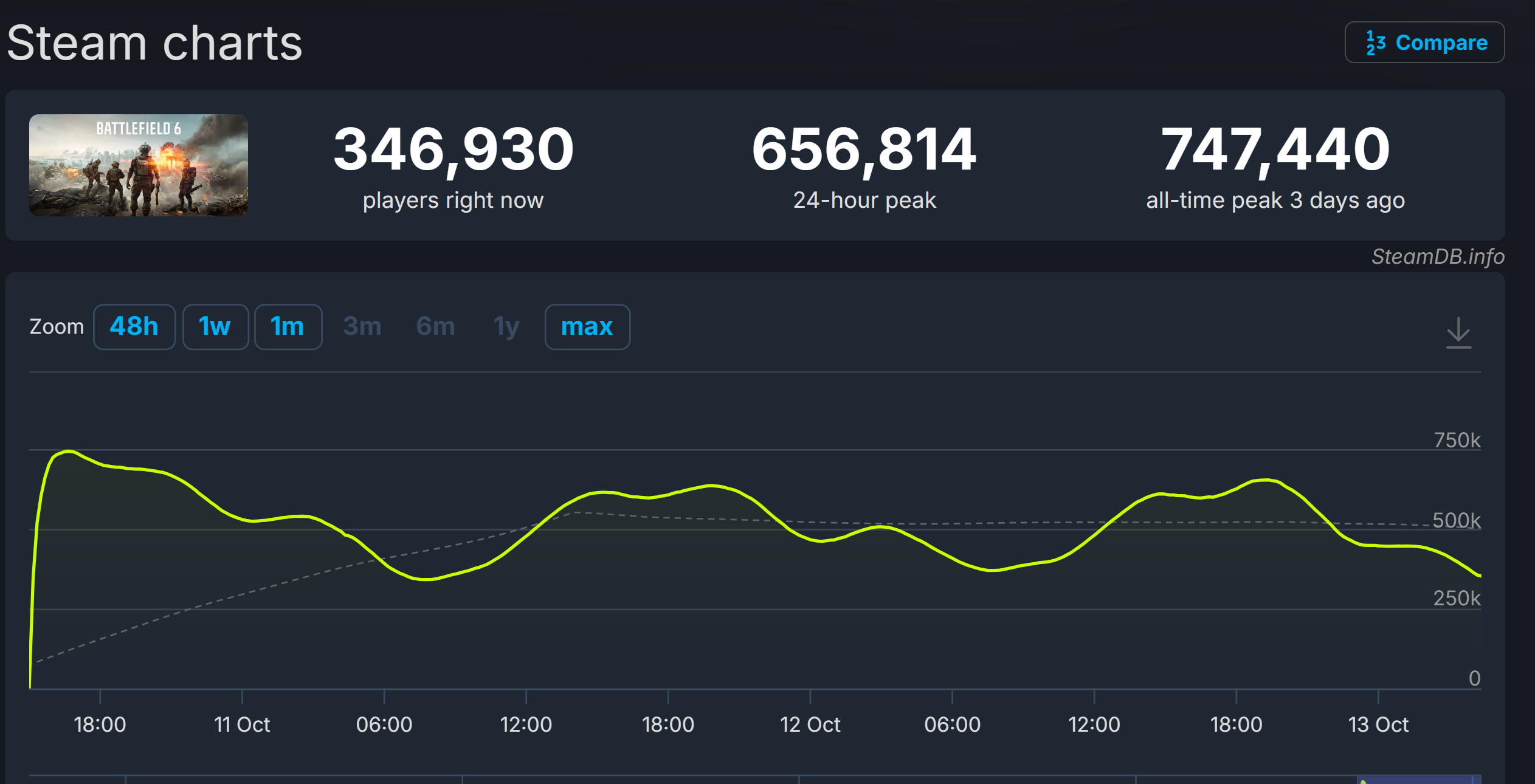Choose the 1y zoom option

click(506, 327)
